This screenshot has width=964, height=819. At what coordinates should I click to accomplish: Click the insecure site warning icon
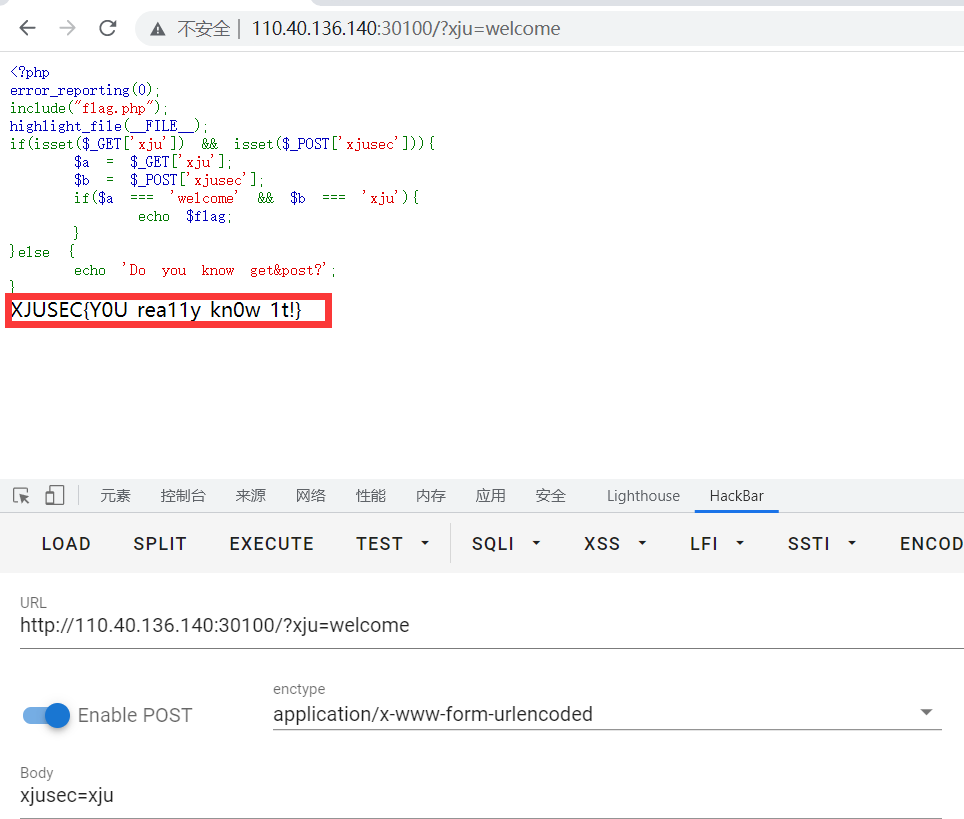[x=158, y=29]
